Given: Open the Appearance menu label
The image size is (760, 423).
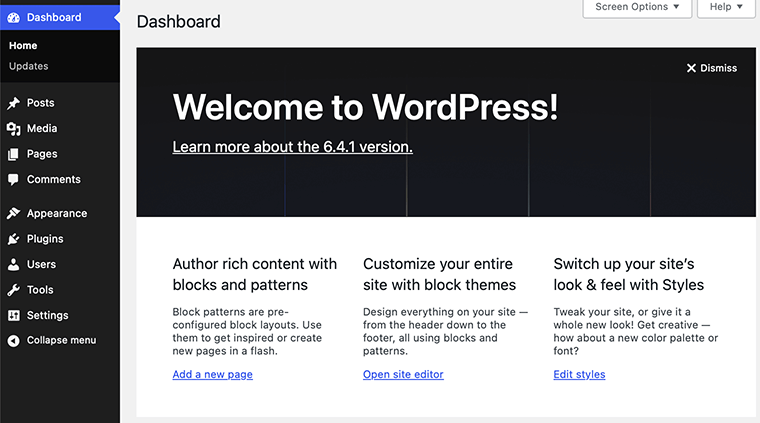Looking at the screenshot, I should [57, 213].
